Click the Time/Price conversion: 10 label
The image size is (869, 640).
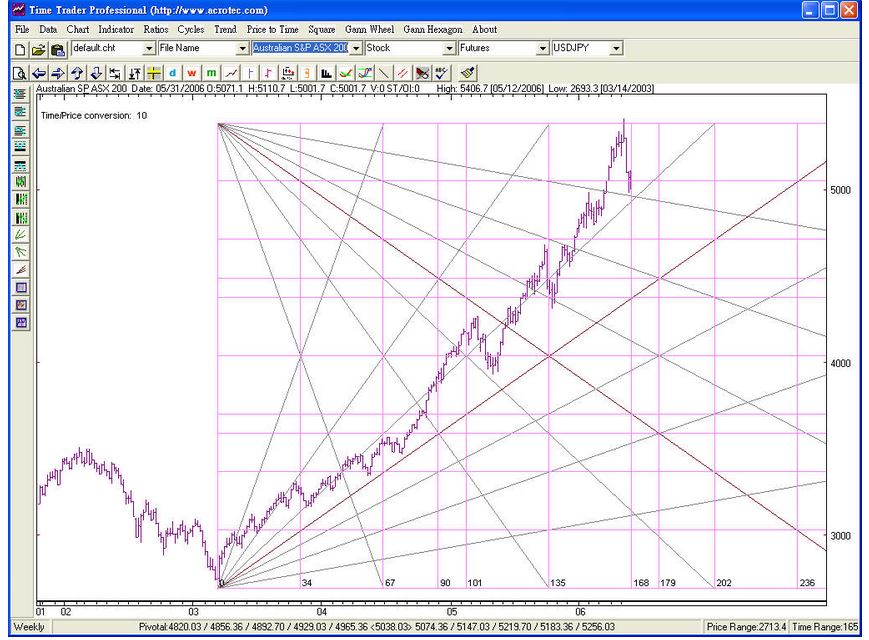point(94,115)
